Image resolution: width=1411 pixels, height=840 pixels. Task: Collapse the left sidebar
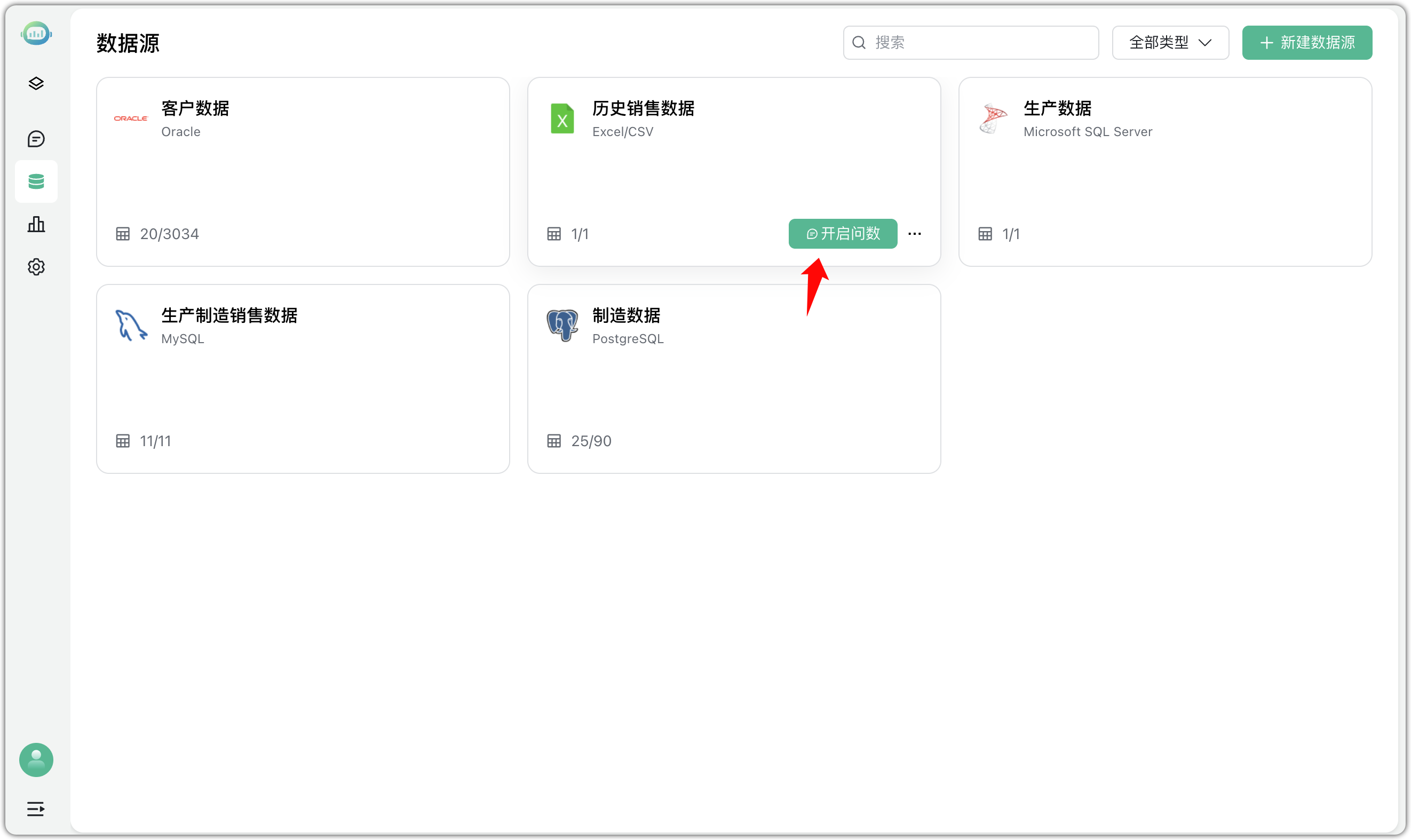pyautogui.click(x=36, y=809)
